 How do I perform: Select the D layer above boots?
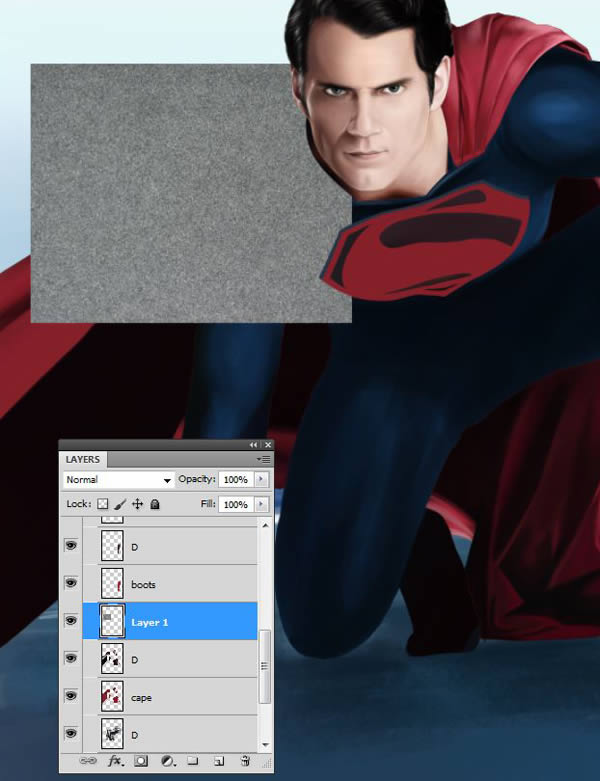[170, 546]
